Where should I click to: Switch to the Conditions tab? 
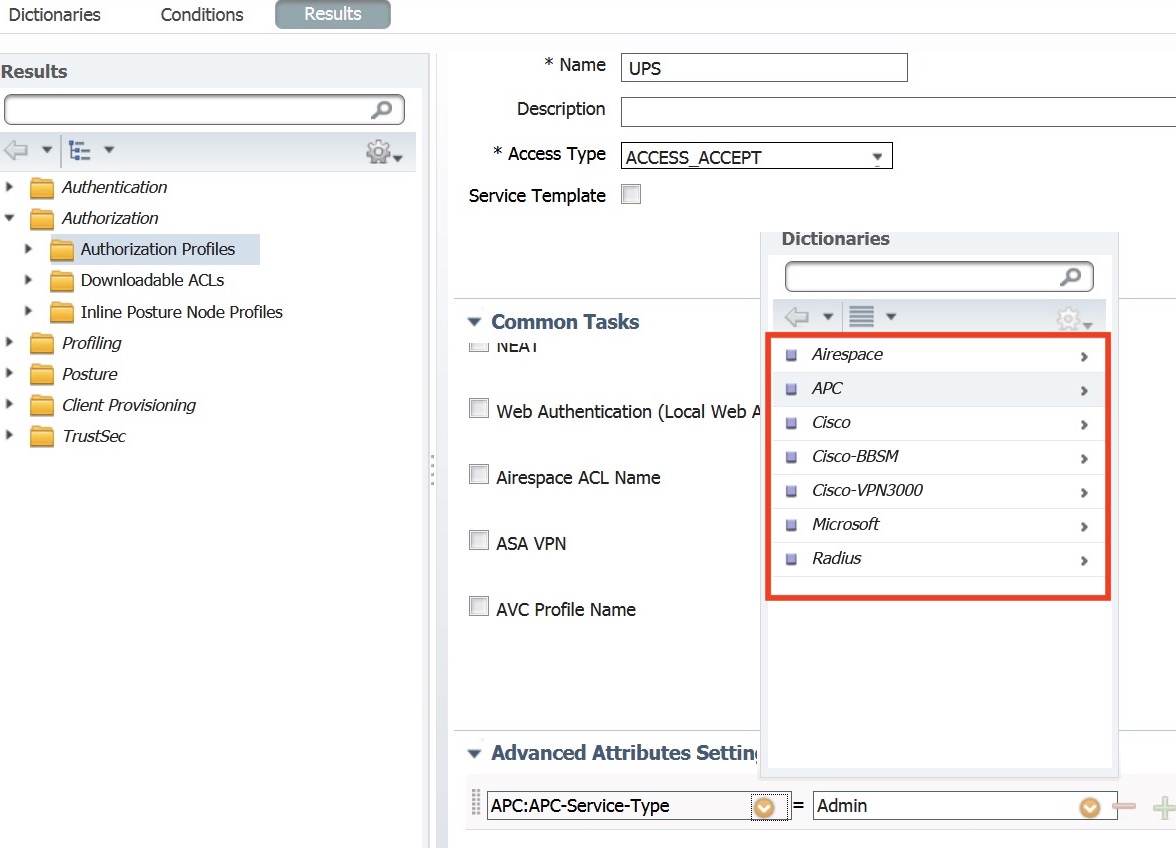[201, 14]
